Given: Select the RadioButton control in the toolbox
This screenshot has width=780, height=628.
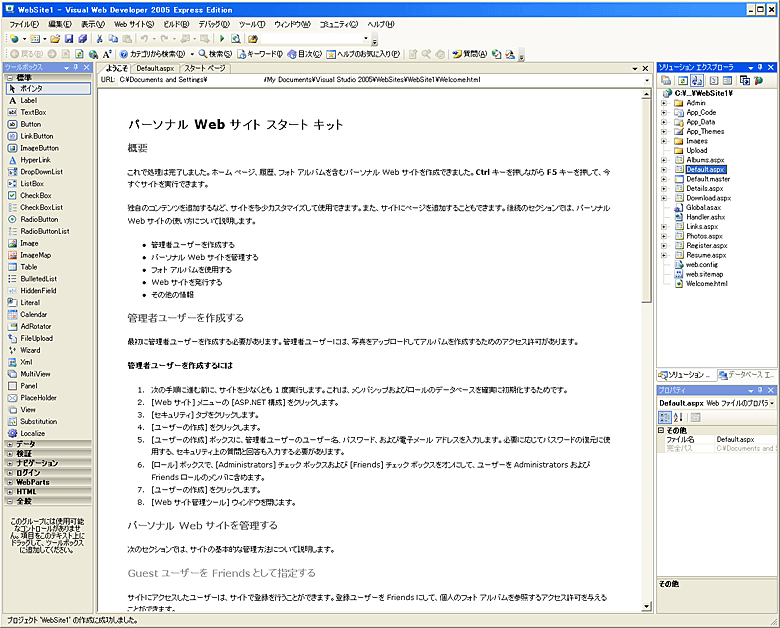Looking at the screenshot, I should coord(39,219).
